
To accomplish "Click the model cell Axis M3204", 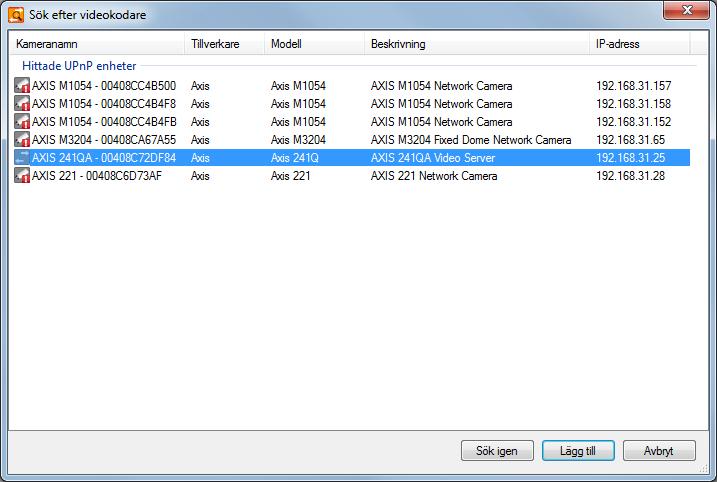I will [x=298, y=139].
